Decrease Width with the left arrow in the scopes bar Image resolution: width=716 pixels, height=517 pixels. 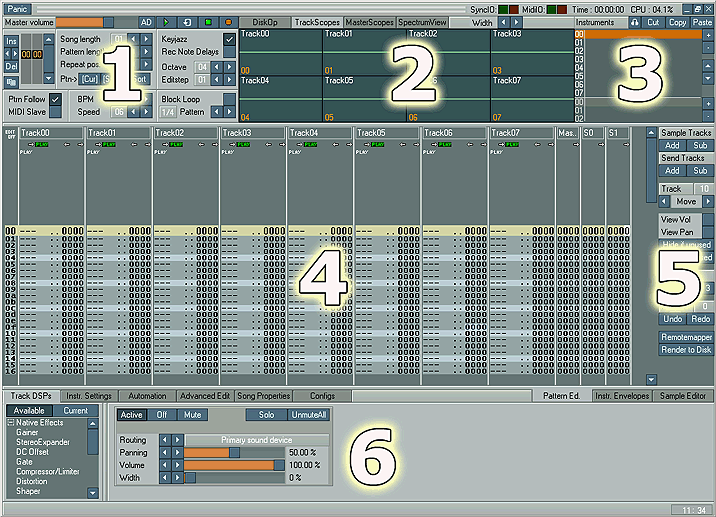(504, 22)
